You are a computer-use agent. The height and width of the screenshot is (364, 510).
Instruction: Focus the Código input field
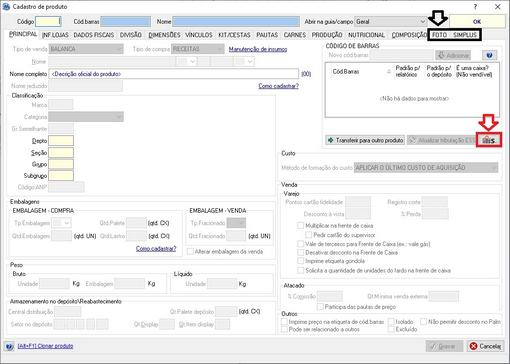coord(48,22)
